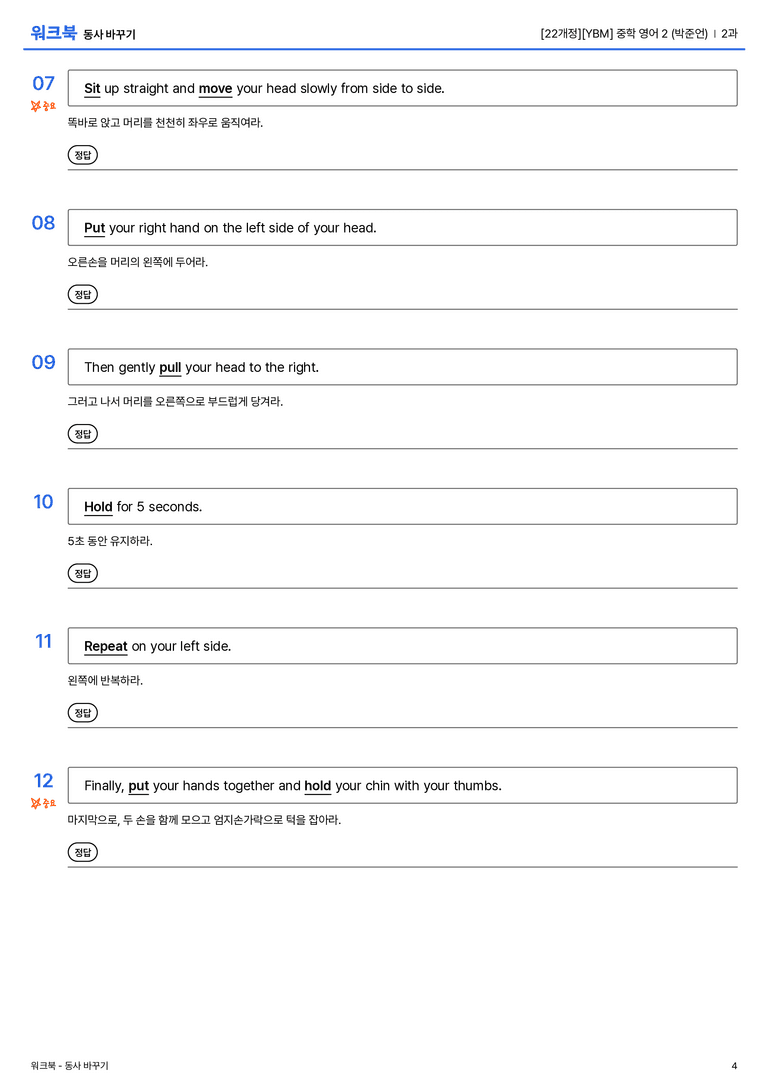
Task: Click the question number 09
Action: point(43,362)
